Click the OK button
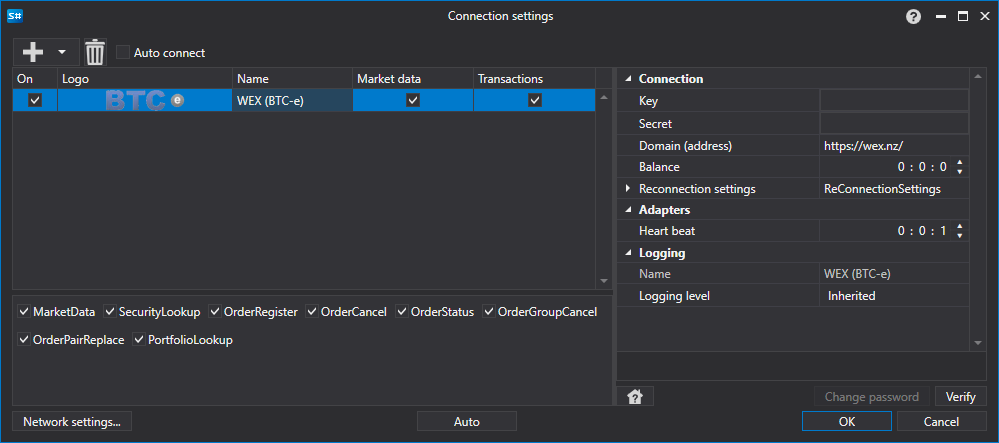The width and height of the screenshot is (999, 443). tap(847, 421)
